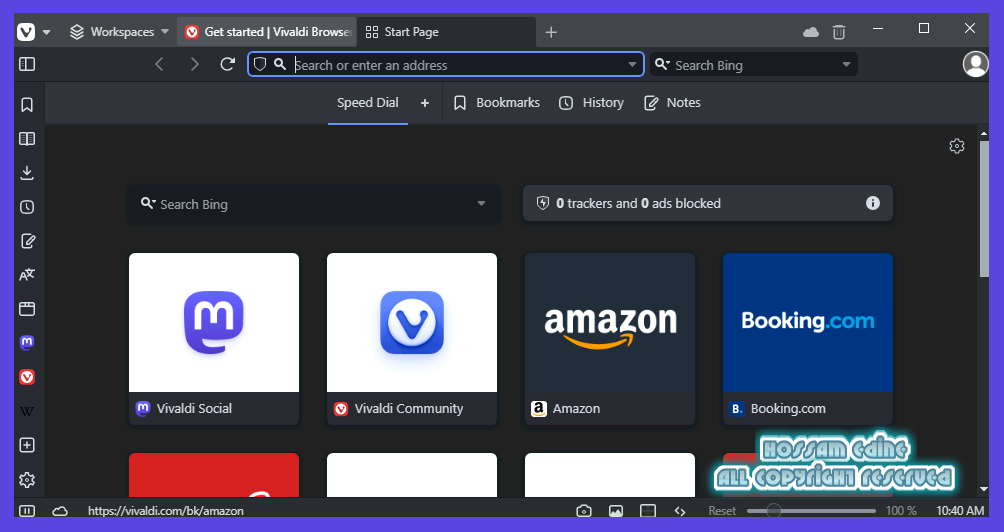Image resolution: width=1004 pixels, height=532 pixels.
Task: Expand toolbar search field history dropdown
Action: [x=846, y=65]
